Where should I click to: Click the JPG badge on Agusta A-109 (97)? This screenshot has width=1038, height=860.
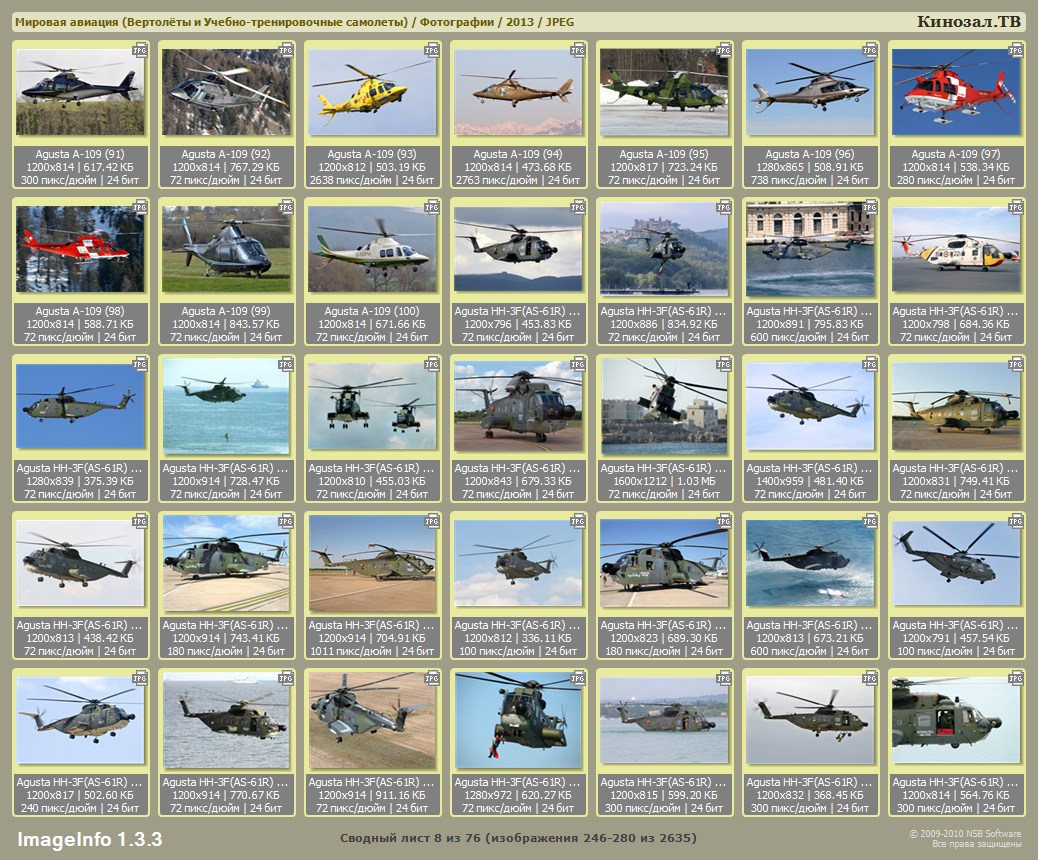(1016, 49)
